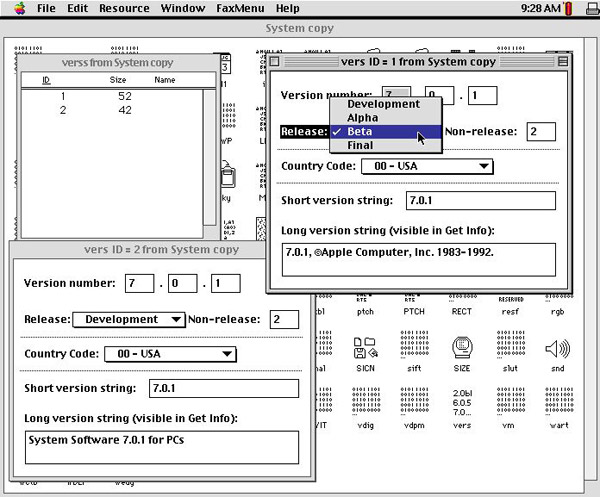Screen dimensions: 600x497
Task: Choose Development in the Release popup list
Action: pos(383,104)
